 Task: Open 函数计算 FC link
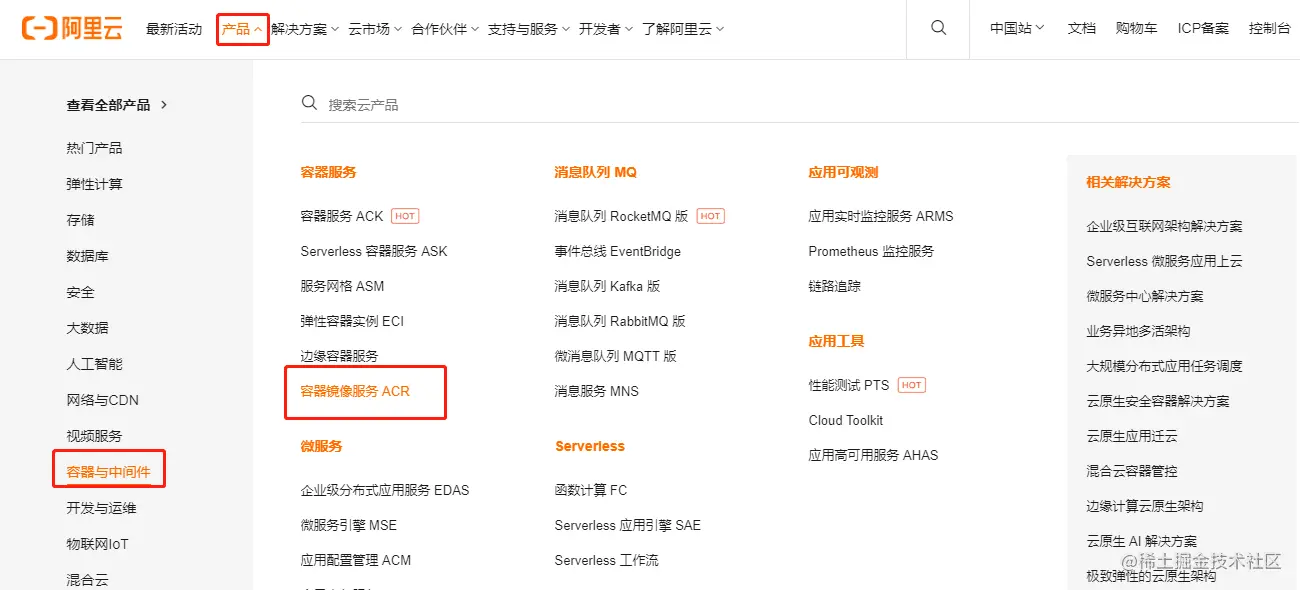point(591,490)
